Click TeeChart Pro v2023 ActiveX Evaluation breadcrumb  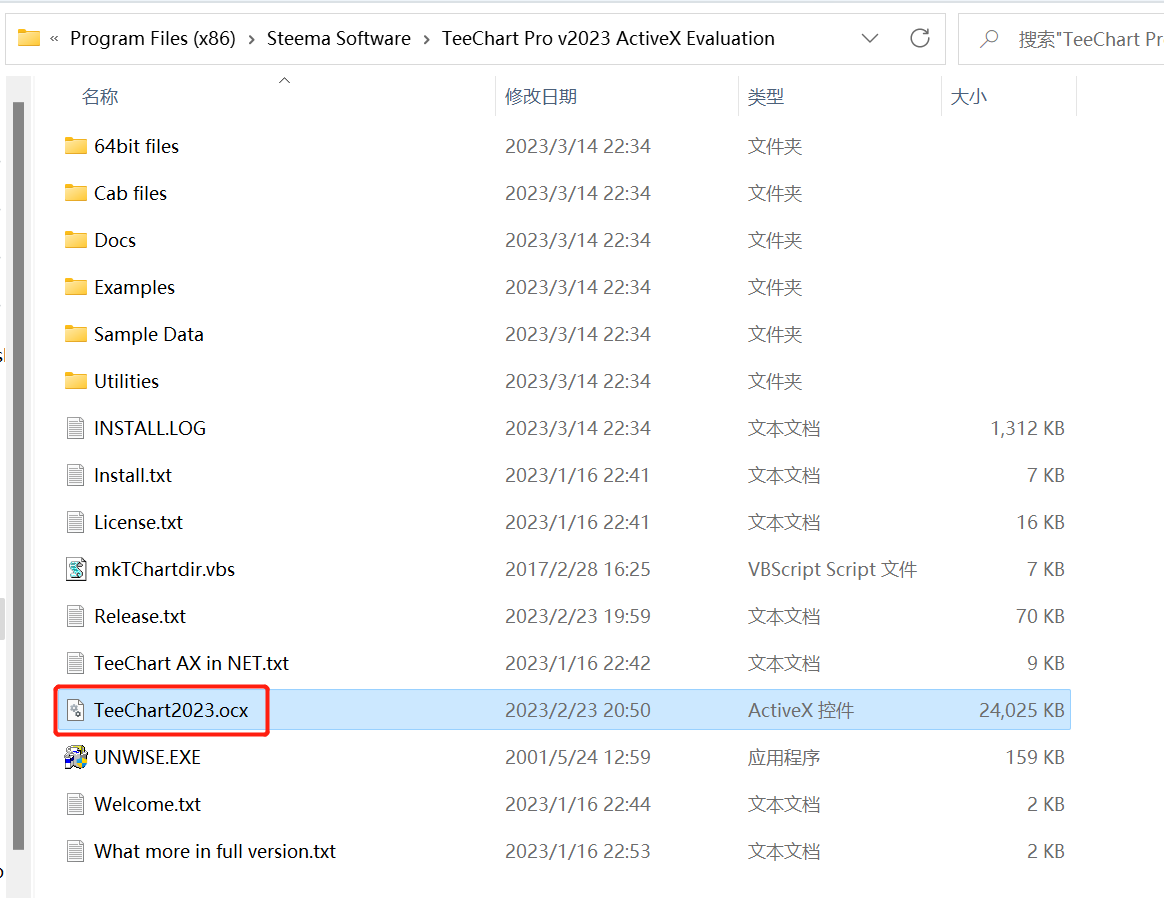pyautogui.click(x=608, y=39)
